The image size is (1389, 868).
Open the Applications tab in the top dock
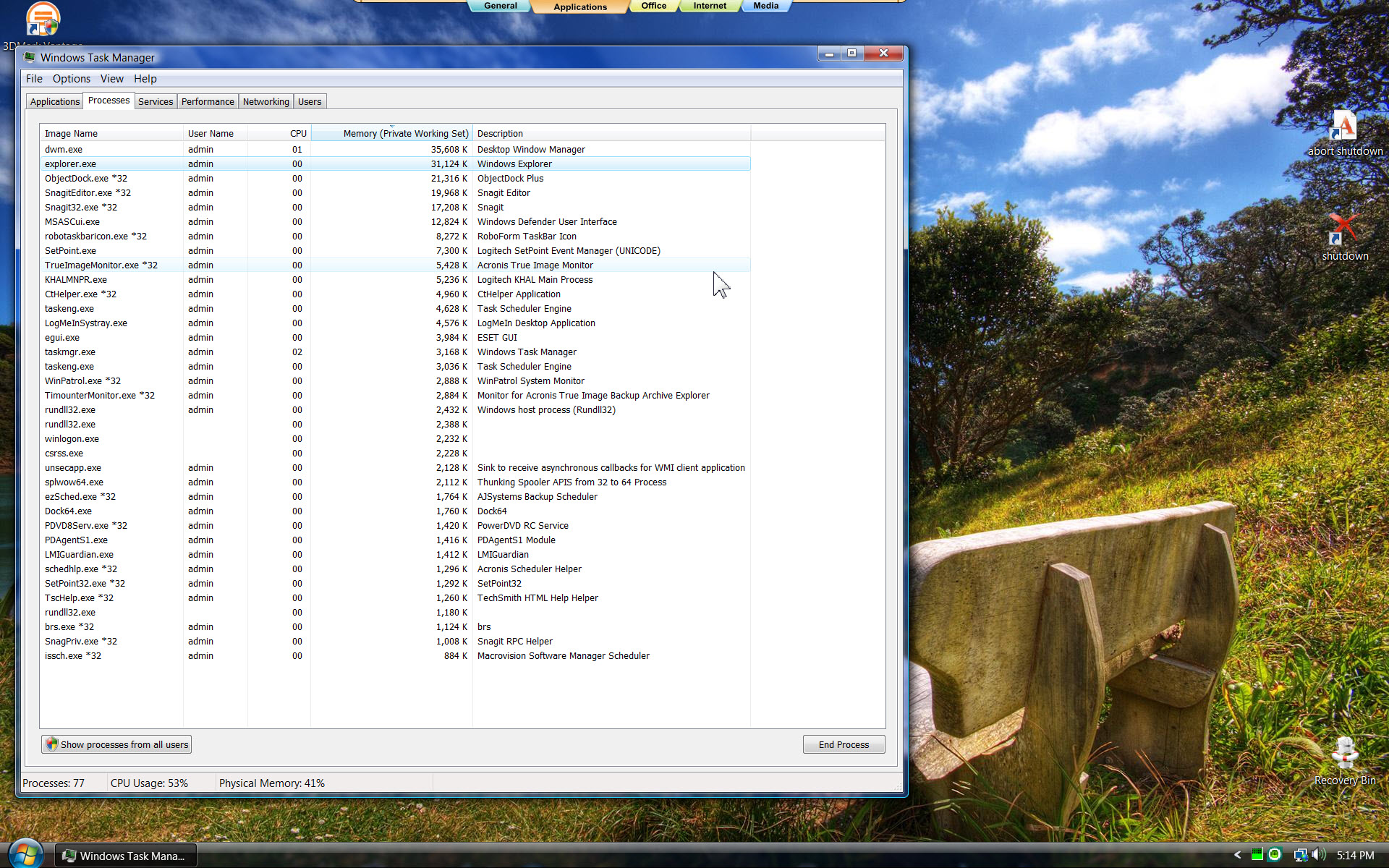pos(580,7)
